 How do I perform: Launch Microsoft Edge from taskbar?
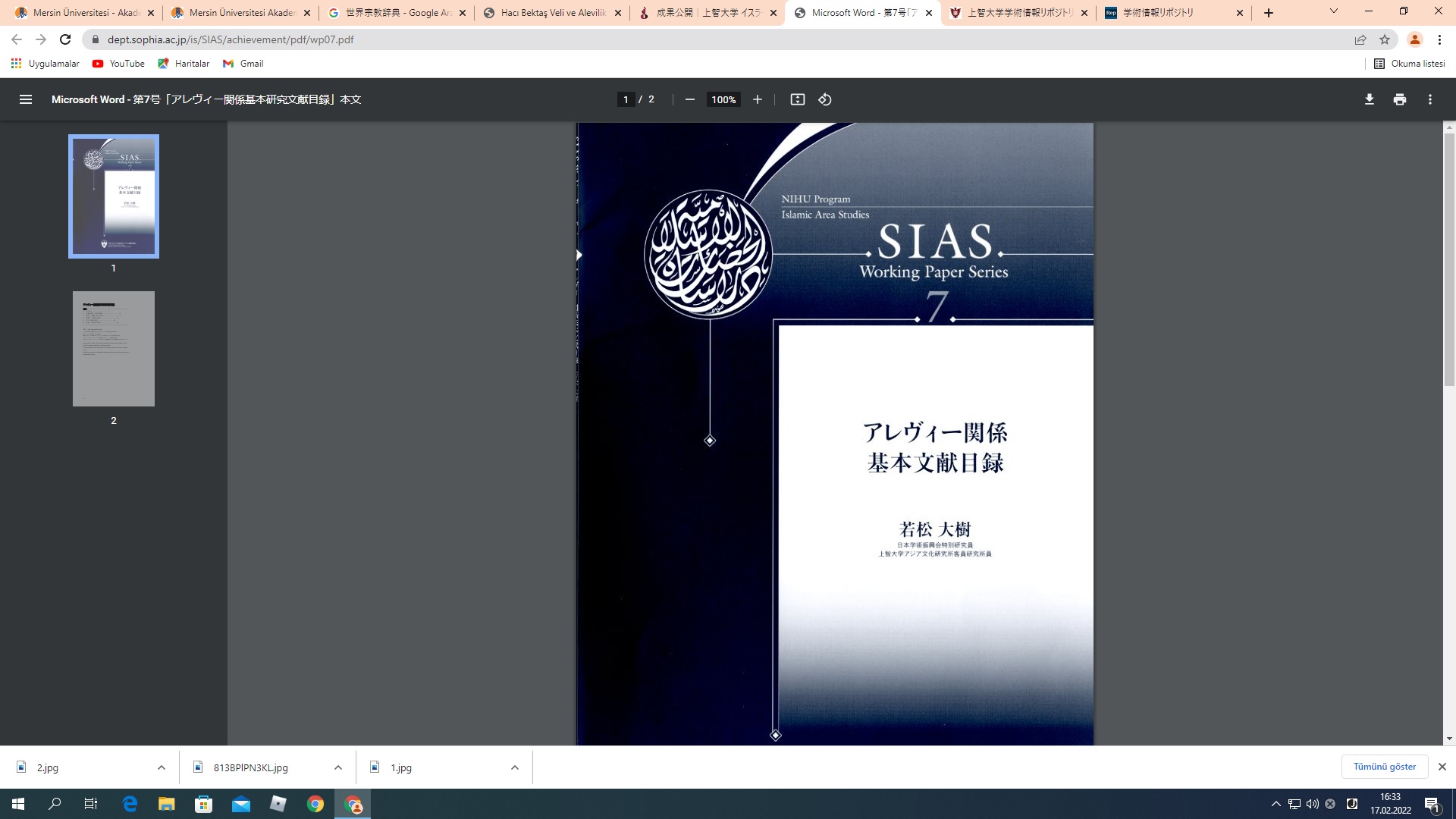click(130, 804)
